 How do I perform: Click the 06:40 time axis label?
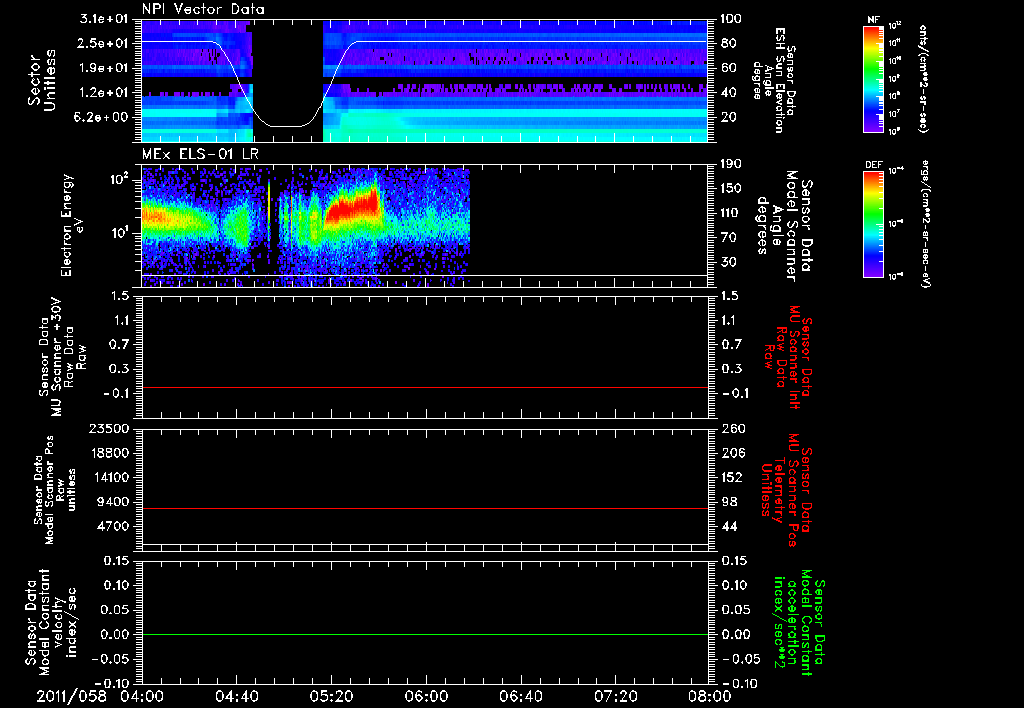coord(520,696)
